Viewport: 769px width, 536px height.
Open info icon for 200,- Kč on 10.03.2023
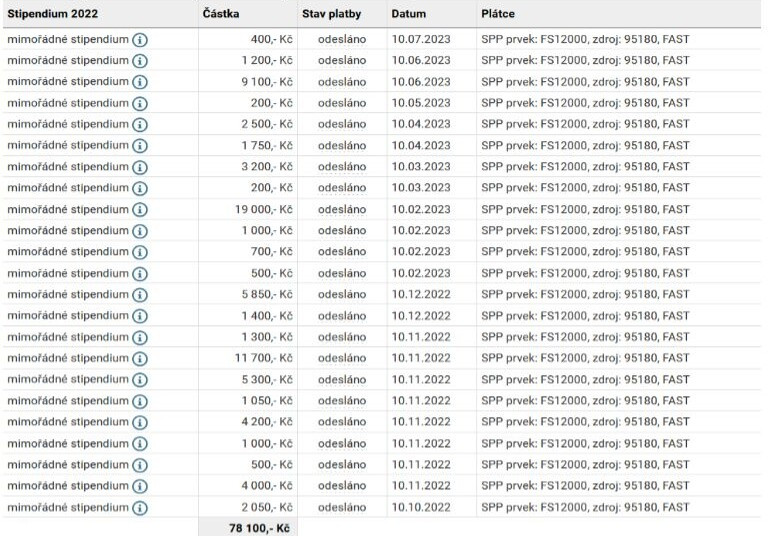point(140,188)
